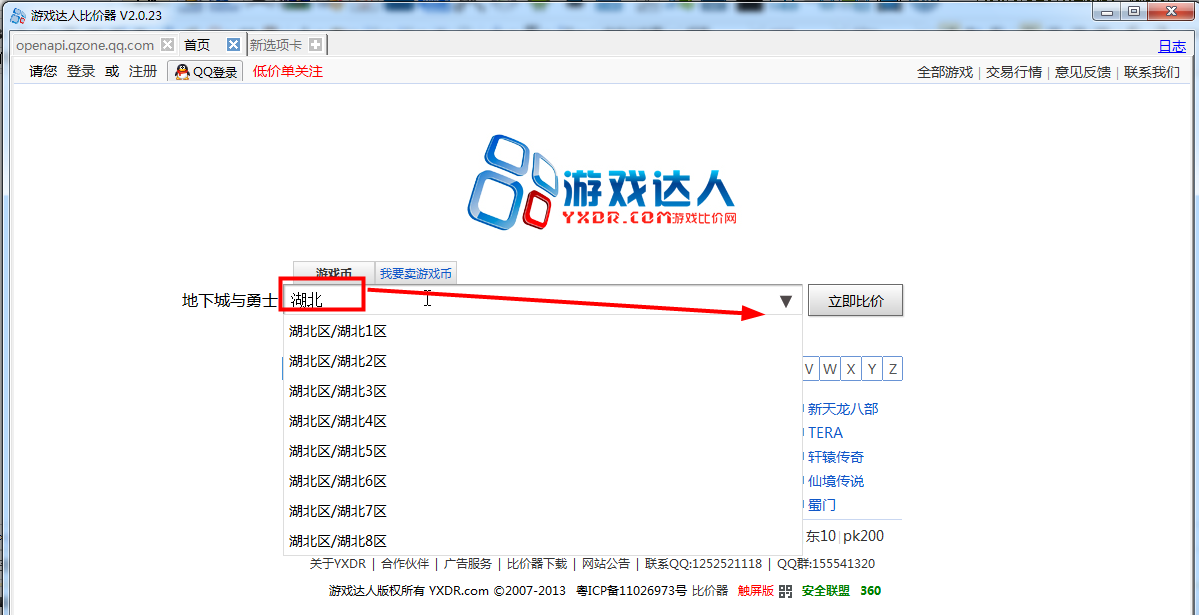Choose 湖北区/湖北2区 from the list
Screen dimensions: 1199x615
pos(543,361)
